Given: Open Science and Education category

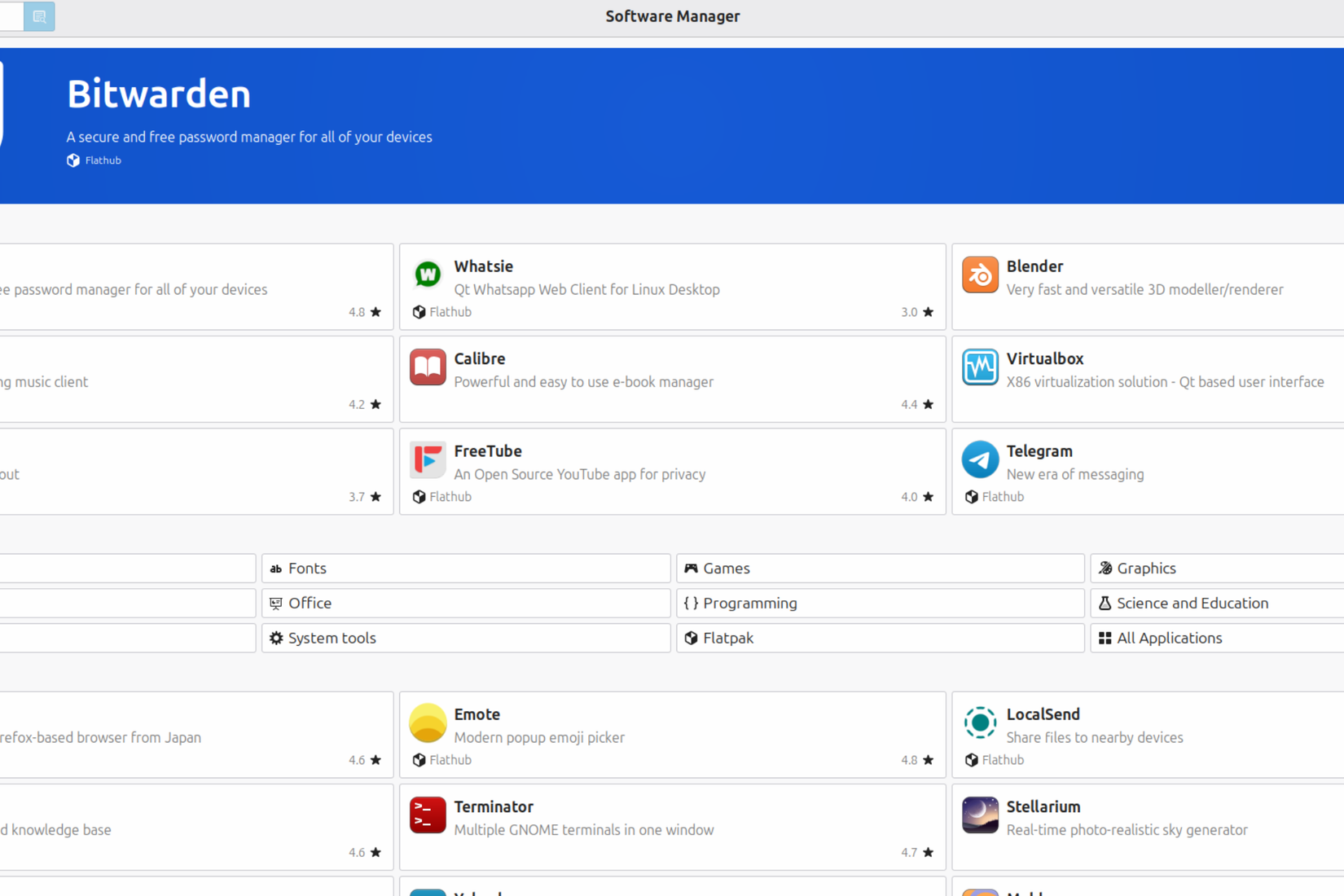Looking at the screenshot, I should [x=1217, y=604].
